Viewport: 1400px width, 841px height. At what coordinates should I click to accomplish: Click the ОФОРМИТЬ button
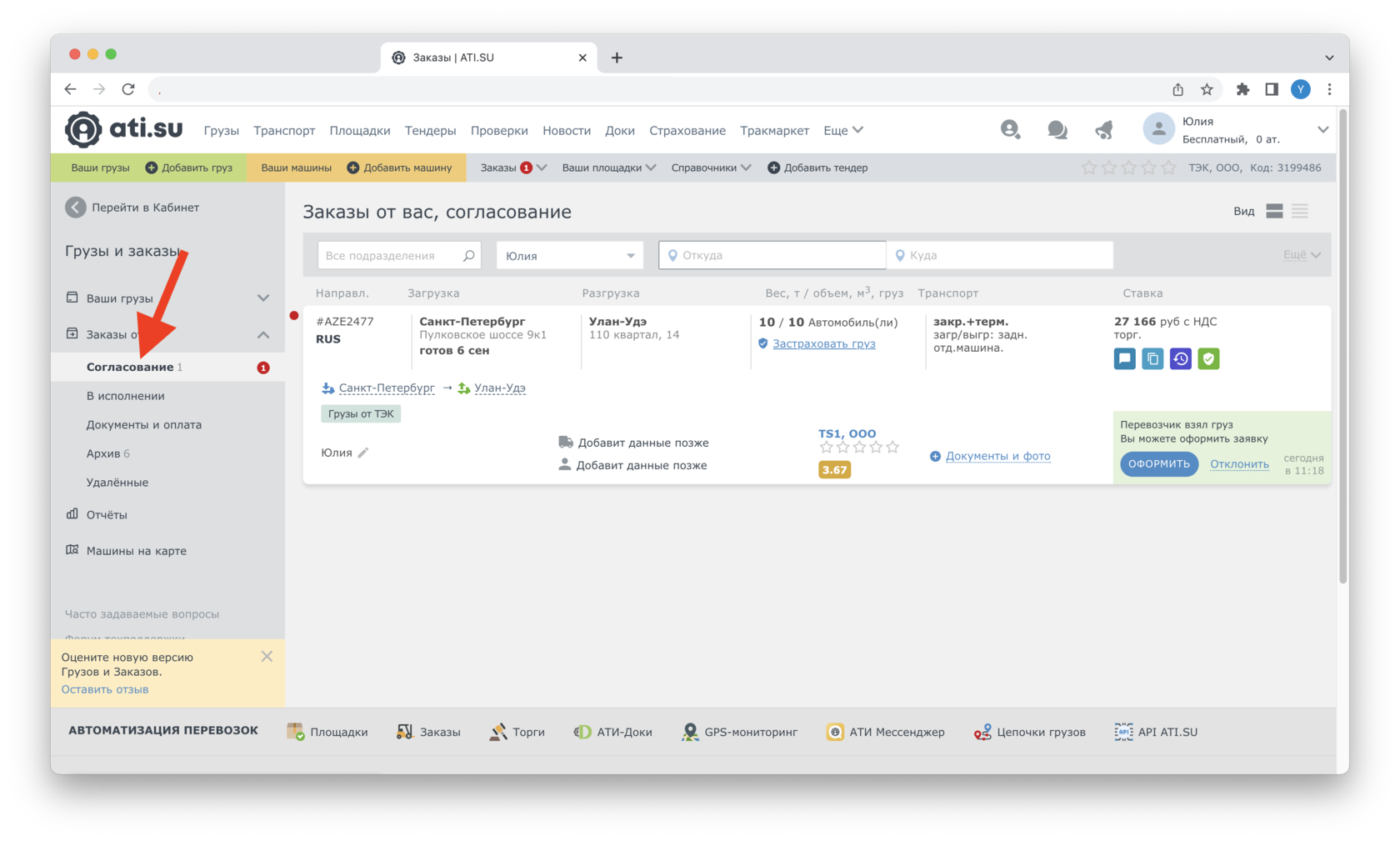point(1159,464)
